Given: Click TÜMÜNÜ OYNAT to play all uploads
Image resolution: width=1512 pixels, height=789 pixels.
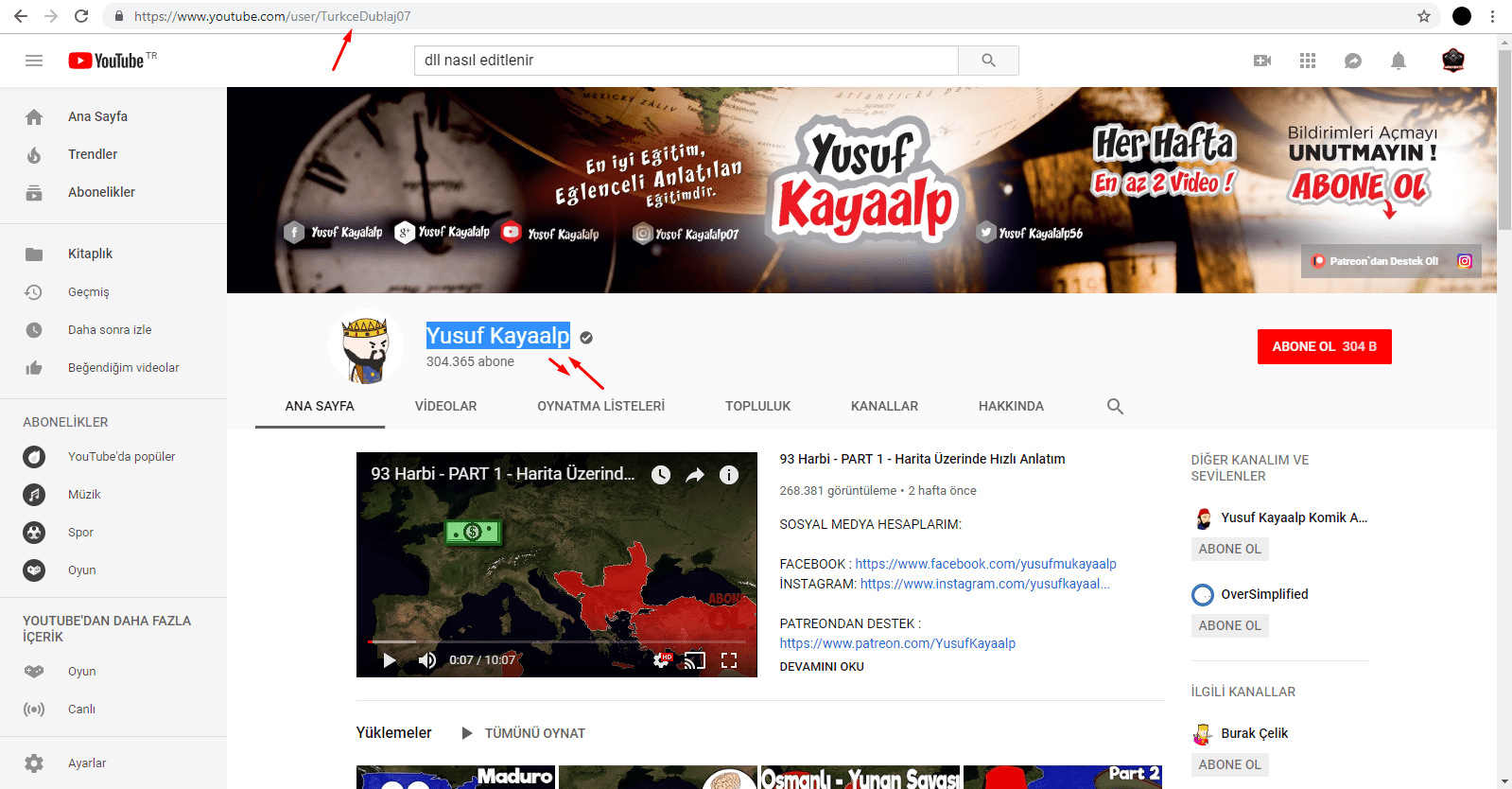Looking at the screenshot, I should 523,733.
